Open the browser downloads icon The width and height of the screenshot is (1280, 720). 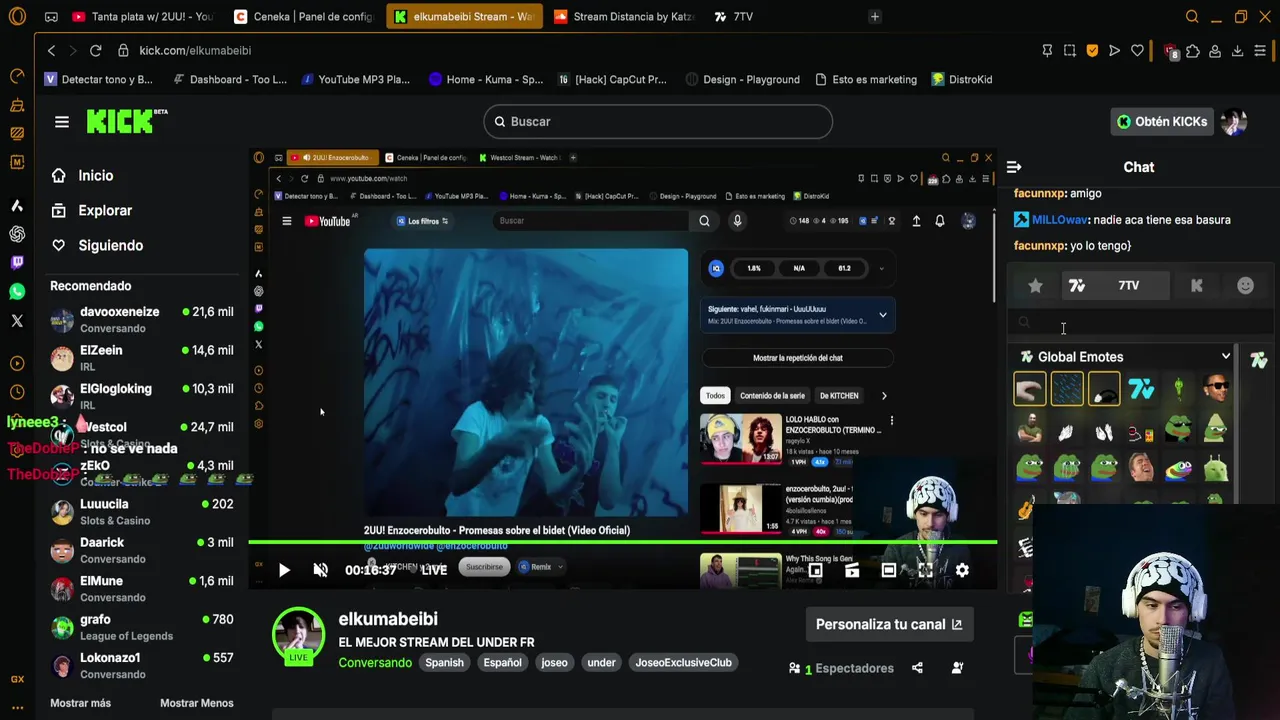(x=1237, y=51)
